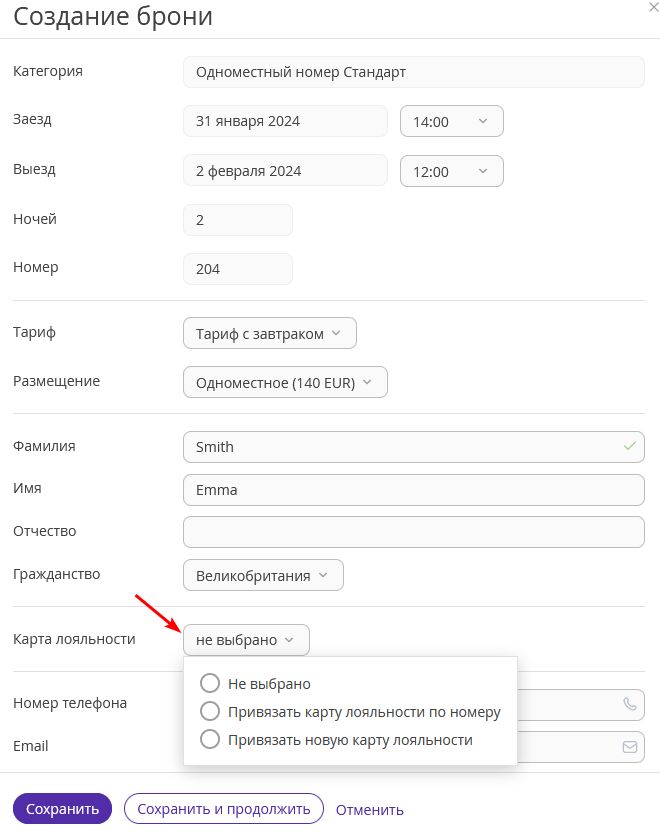
Task: Click the nights field showing 2
Action: [x=238, y=220]
